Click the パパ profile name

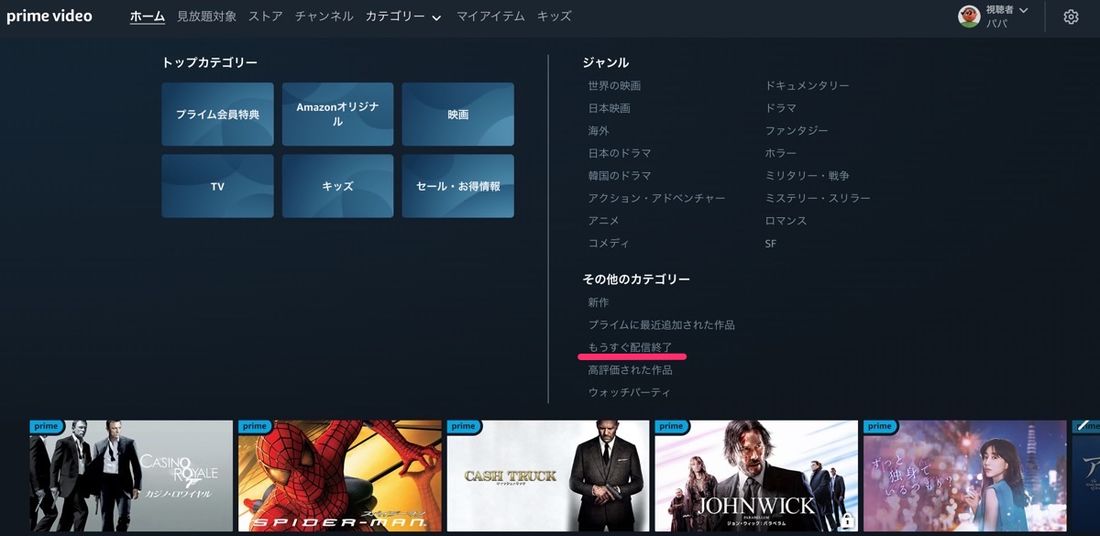(996, 23)
